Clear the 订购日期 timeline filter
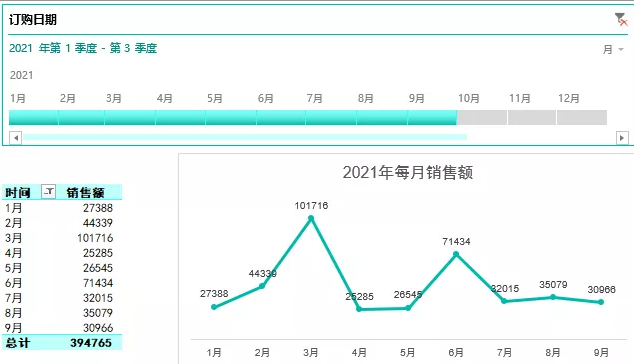The image size is (634, 364). click(621, 19)
